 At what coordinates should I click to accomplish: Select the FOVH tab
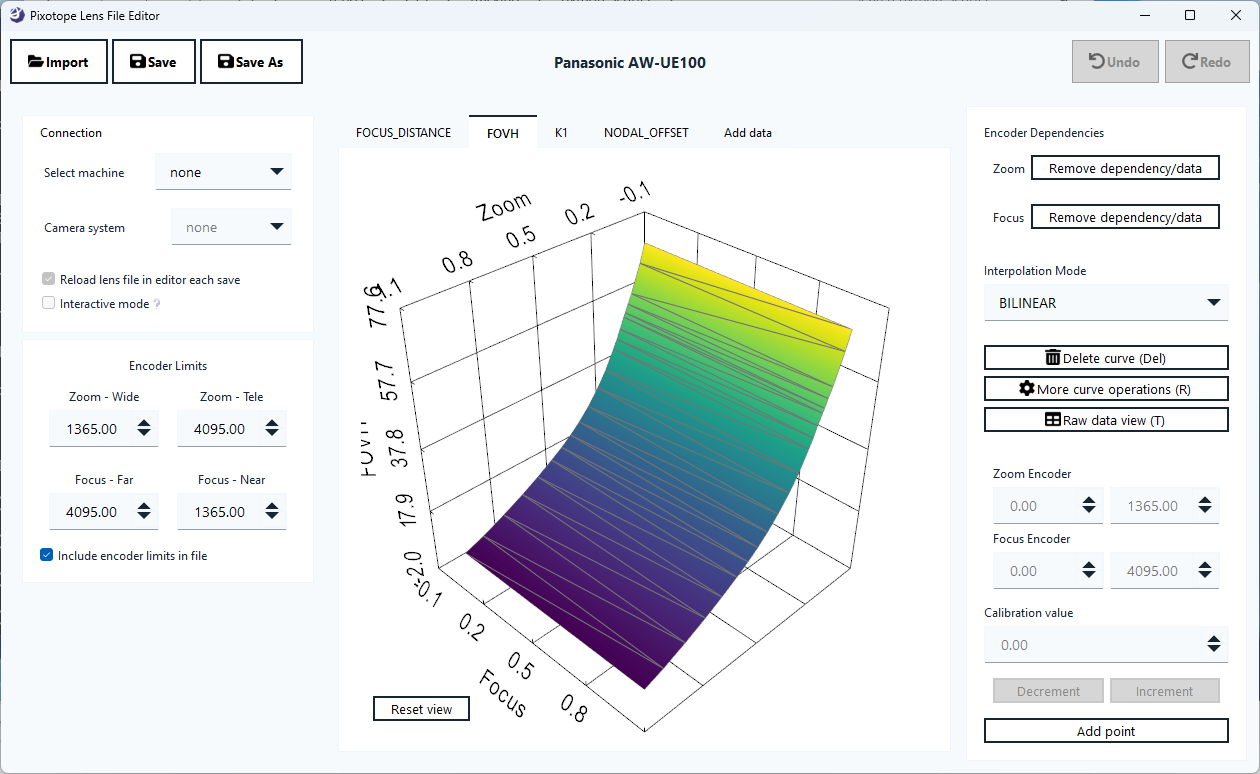tap(503, 133)
